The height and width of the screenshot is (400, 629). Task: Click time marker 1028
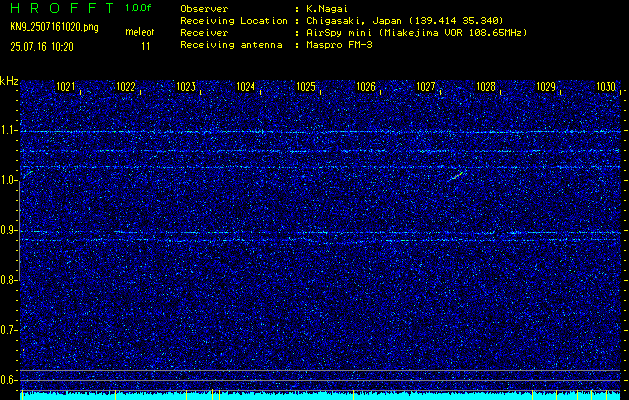(x=486, y=86)
